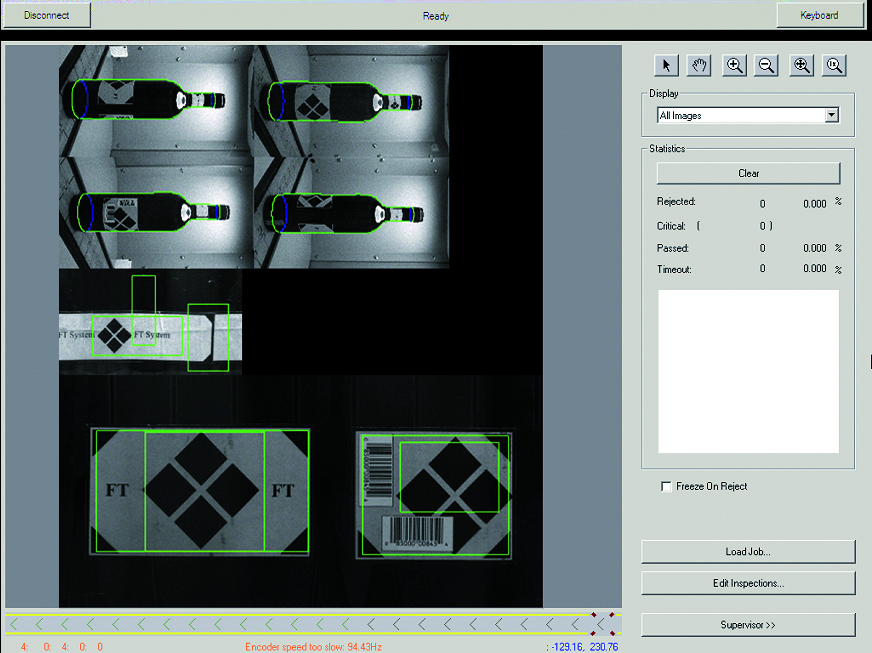The image size is (872, 653).
Task: Click the All Images combo box field
Action: pyautogui.click(x=739, y=116)
